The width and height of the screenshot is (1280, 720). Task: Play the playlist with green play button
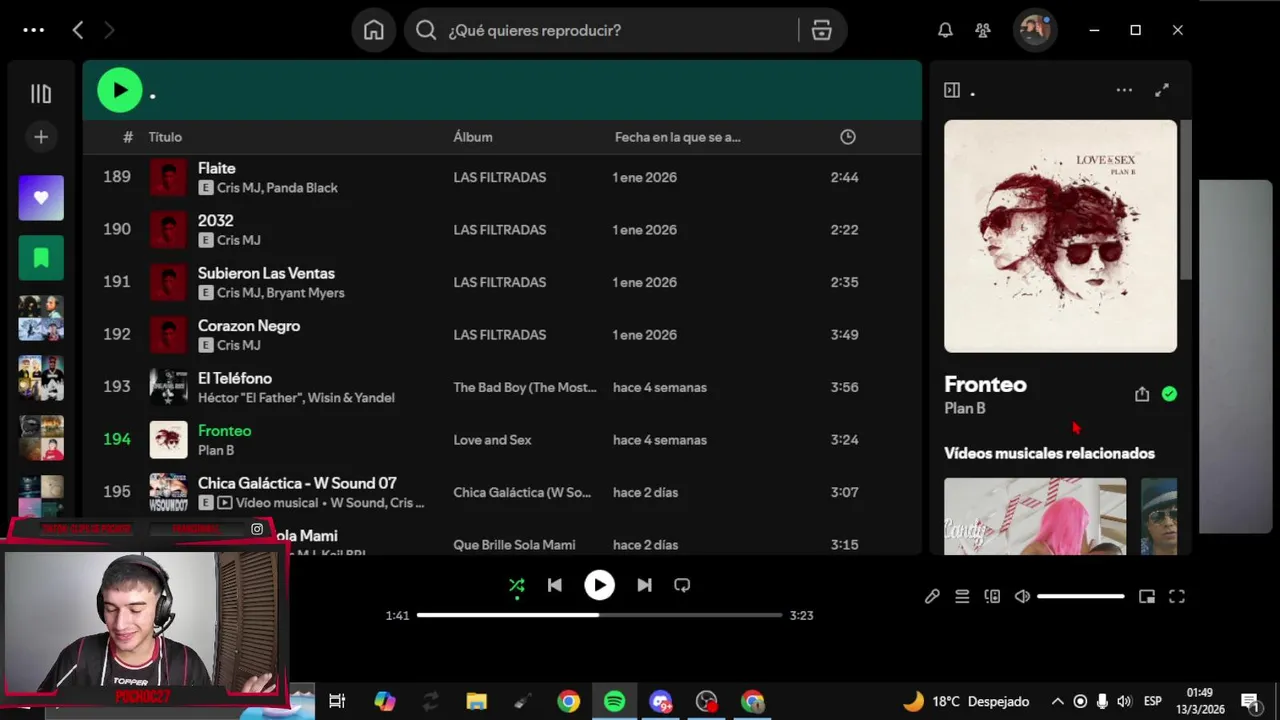120,91
